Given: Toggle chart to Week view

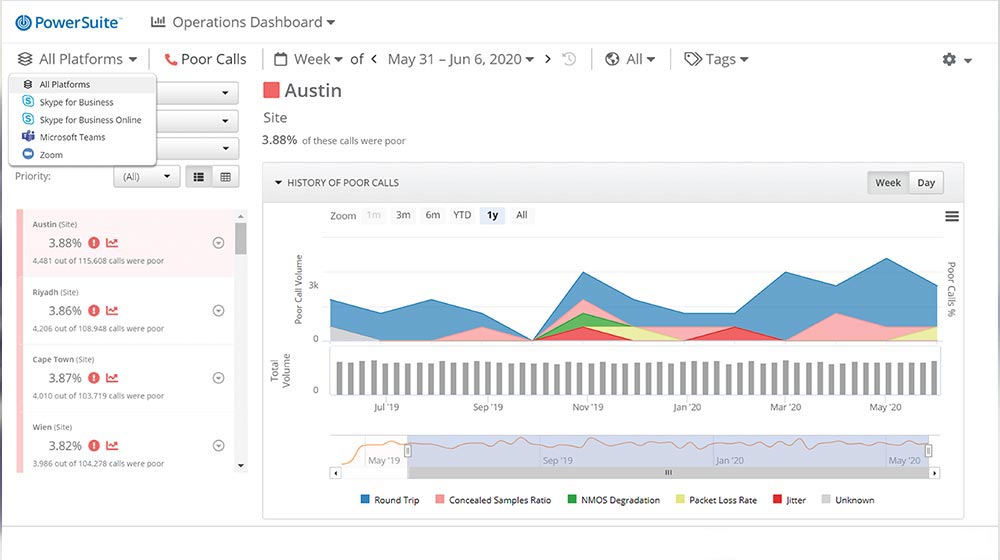Looking at the screenshot, I should 888,183.
